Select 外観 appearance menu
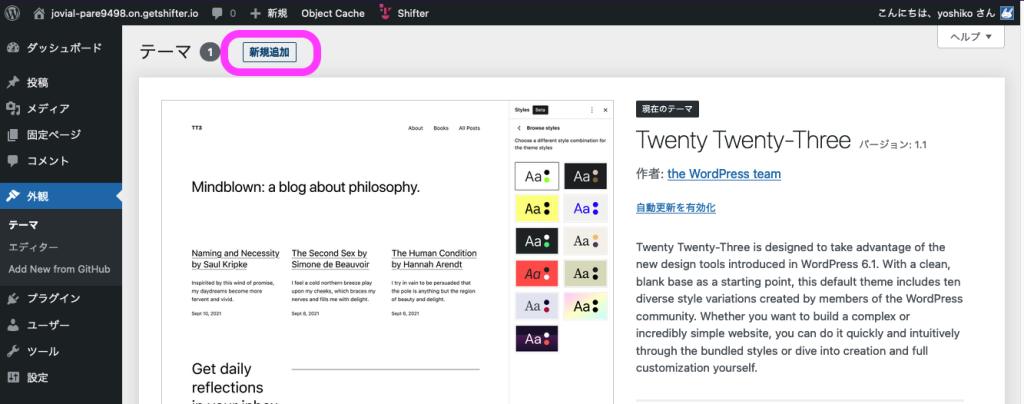The height and width of the screenshot is (404, 1024). click(x=61, y=196)
